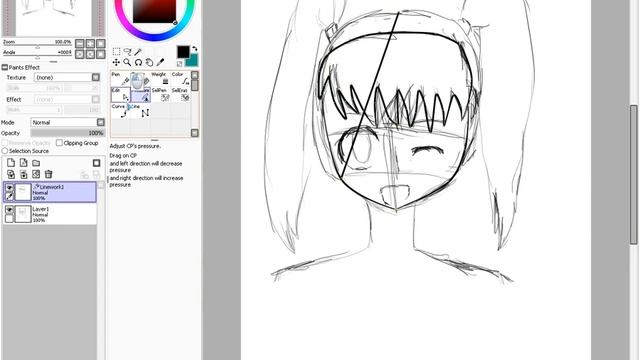Reset zoom with the square button
This screenshot has width=640, height=360.
(x=100, y=43)
